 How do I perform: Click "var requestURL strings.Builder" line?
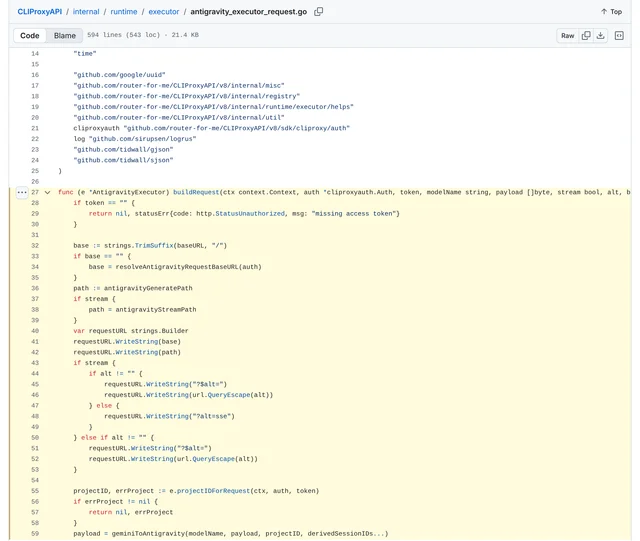tap(131, 331)
